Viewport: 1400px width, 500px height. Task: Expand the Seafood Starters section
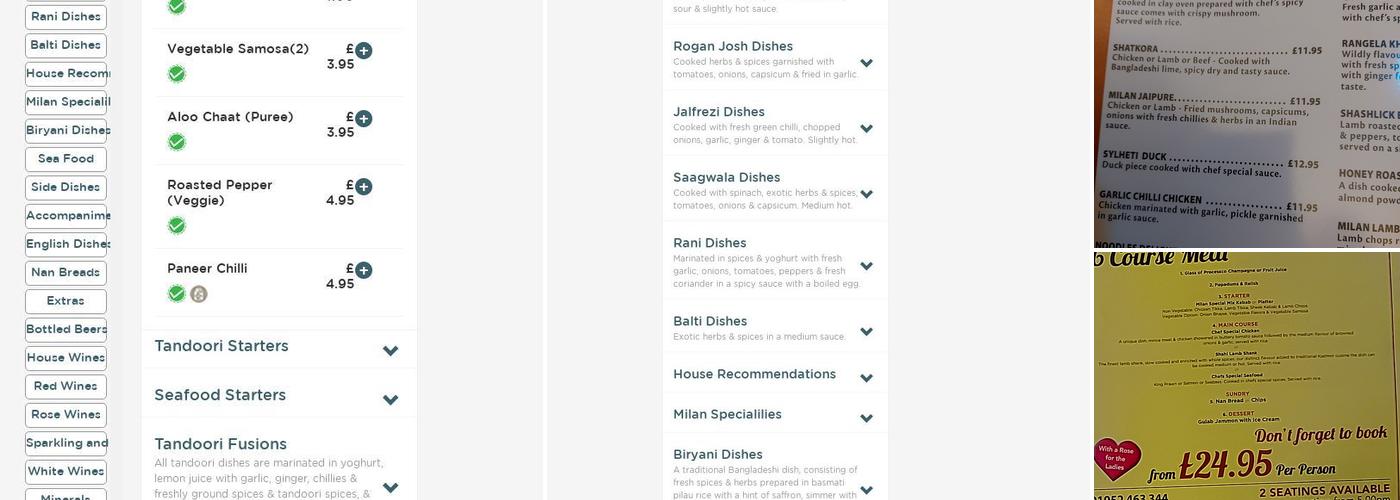coord(390,399)
